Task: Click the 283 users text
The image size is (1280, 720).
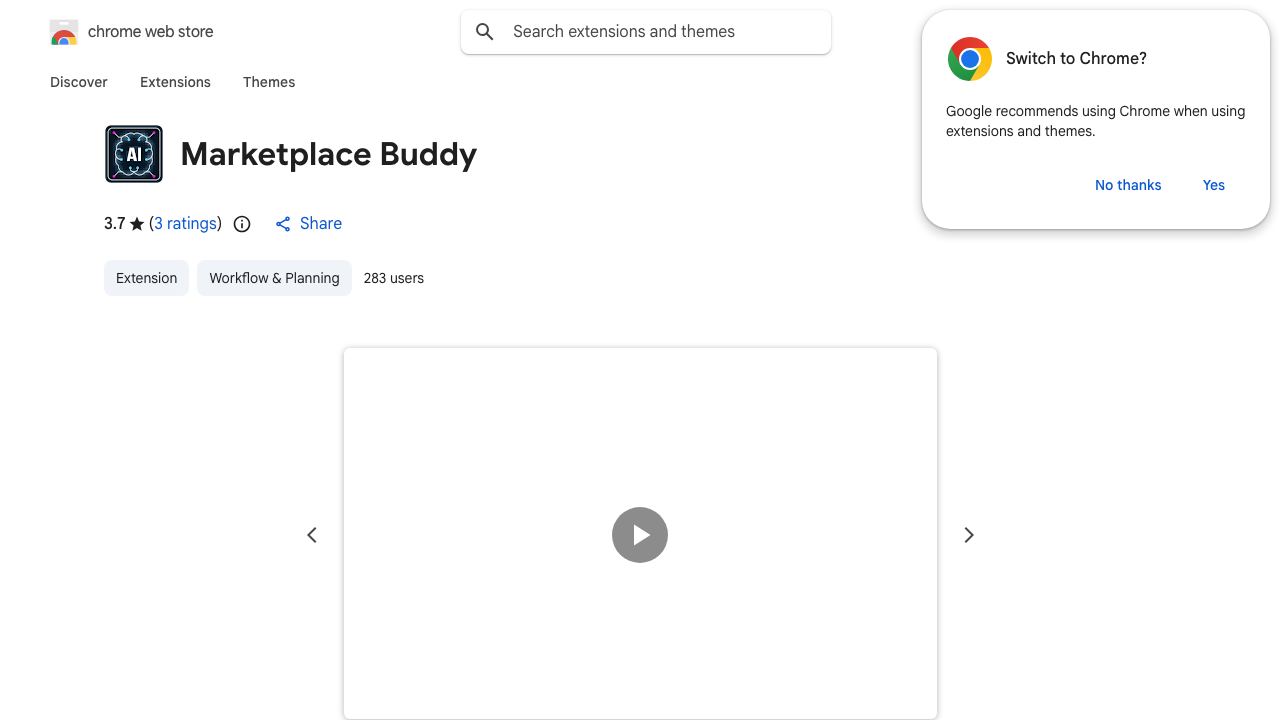Action: [x=394, y=278]
